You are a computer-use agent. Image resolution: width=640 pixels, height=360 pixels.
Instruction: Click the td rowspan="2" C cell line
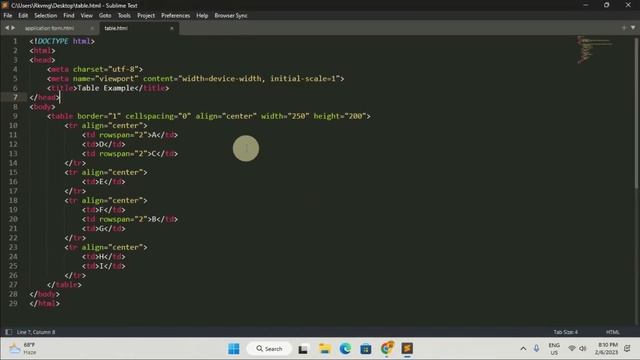point(130,154)
